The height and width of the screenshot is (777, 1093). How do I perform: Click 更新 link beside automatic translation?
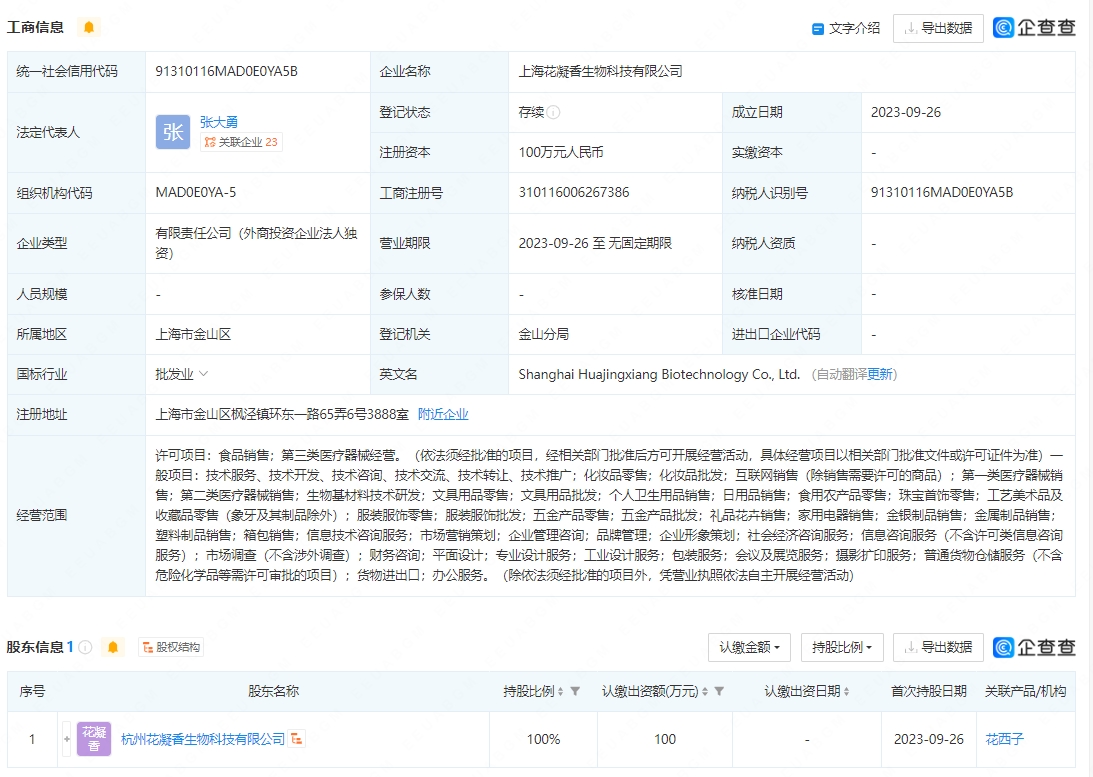coord(880,374)
